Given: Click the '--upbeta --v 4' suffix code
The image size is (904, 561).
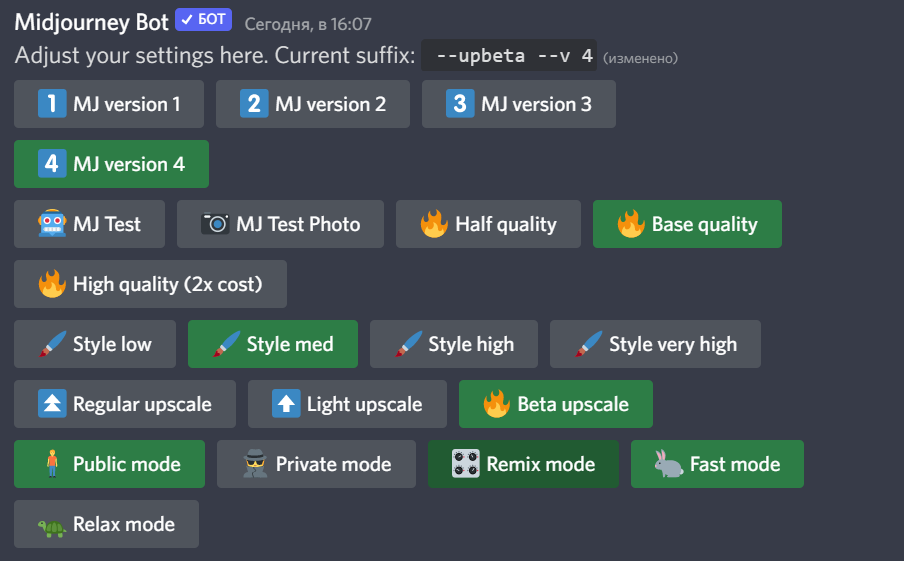Looking at the screenshot, I should click(x=509, y=55).
